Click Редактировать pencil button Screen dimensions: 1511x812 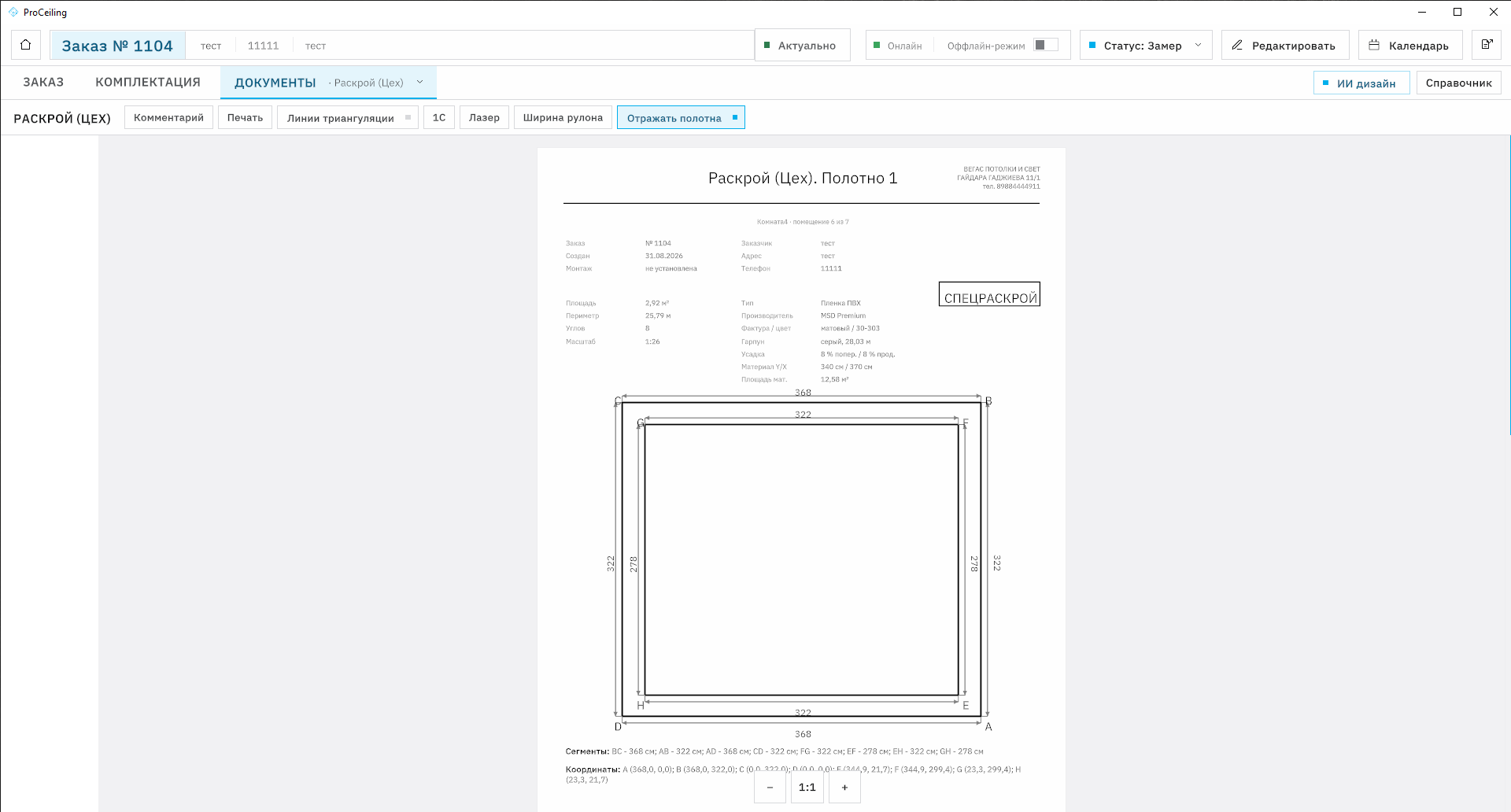(x=1284, y=45)
